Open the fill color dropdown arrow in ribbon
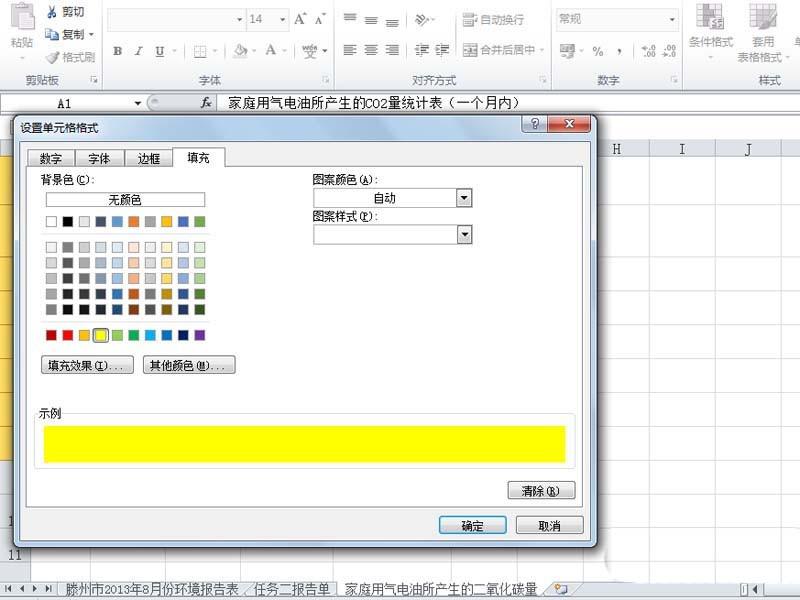 coord(253,51)
